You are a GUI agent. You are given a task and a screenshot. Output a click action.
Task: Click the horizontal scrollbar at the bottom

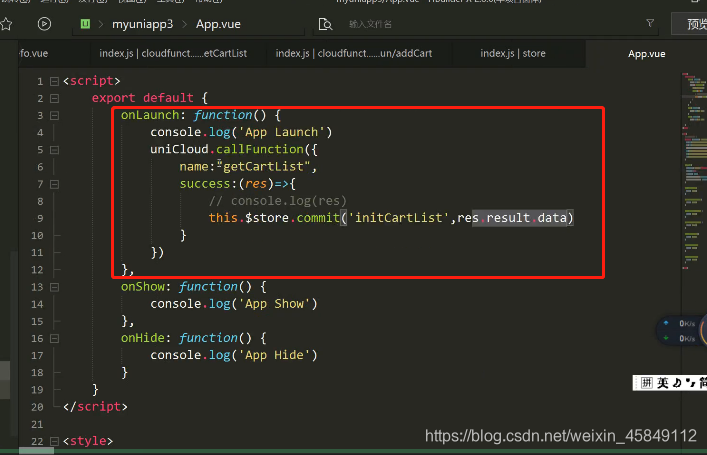click(36, 450)
